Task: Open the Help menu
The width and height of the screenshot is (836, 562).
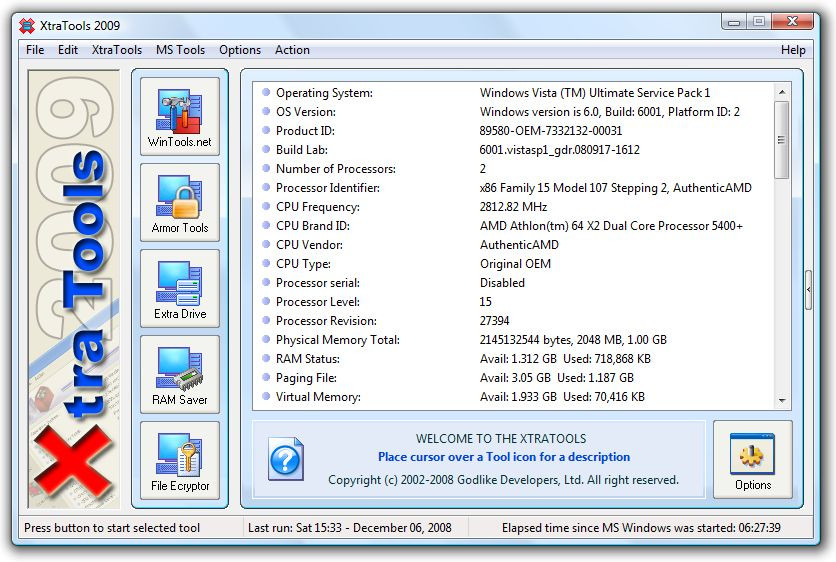Action: pyautogui.click(x=793, y=50)
